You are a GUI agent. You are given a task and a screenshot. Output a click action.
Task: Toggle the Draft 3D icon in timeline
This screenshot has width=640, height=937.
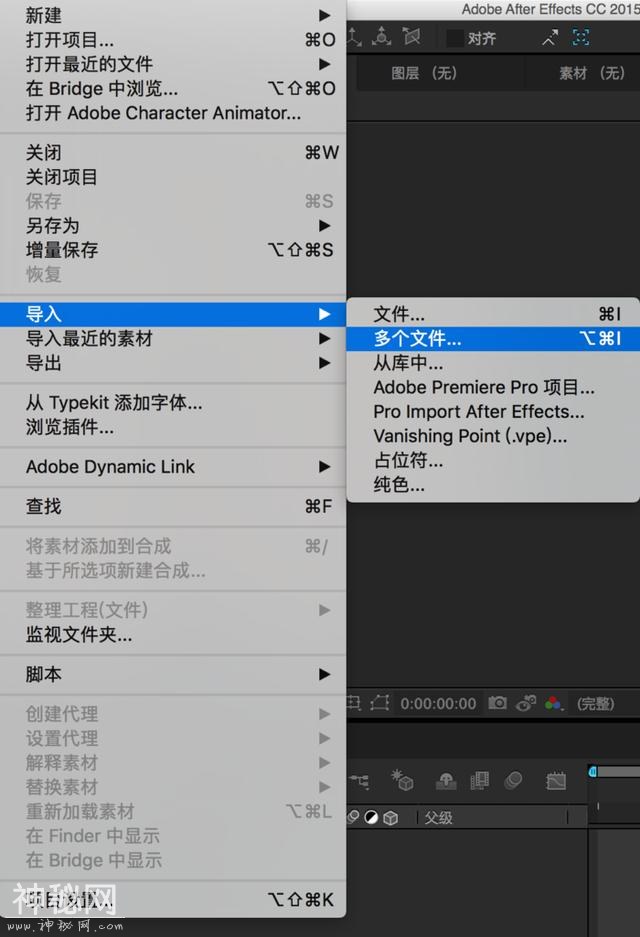(402, 780)
